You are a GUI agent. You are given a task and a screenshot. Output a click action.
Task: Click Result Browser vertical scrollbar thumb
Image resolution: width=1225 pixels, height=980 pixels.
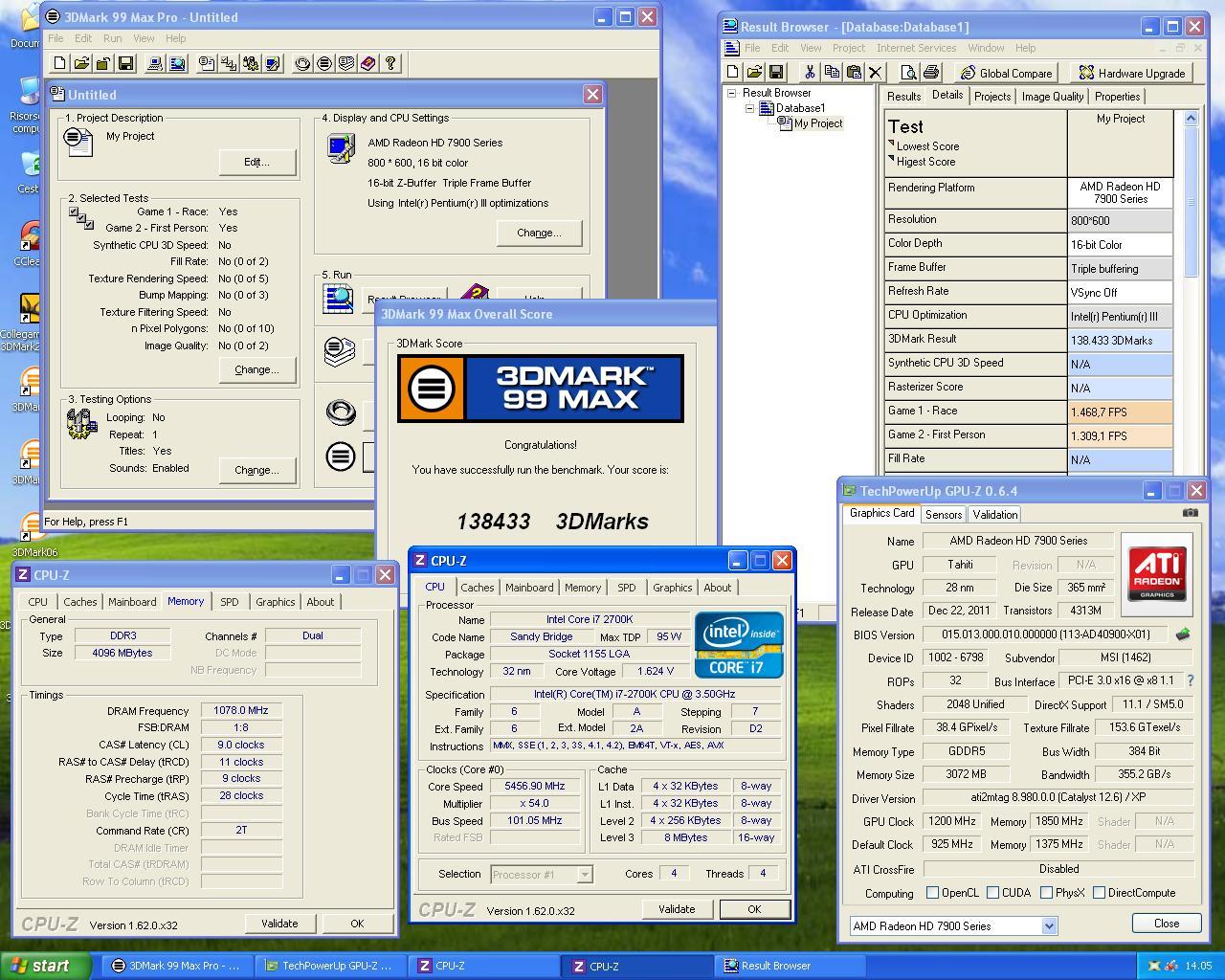[x=1191, y=202]
